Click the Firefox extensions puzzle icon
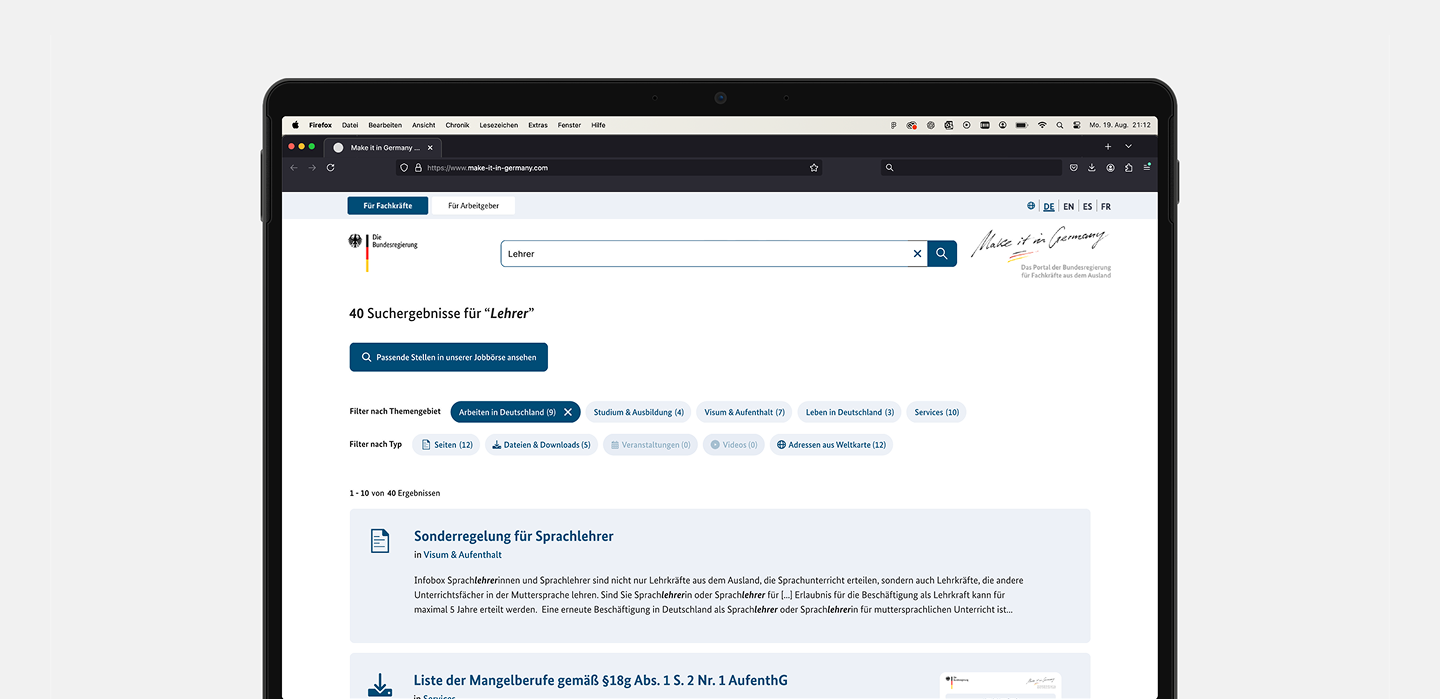Image resolution: width=1440 pixels, height=699 pixels. coord(1129,168)
